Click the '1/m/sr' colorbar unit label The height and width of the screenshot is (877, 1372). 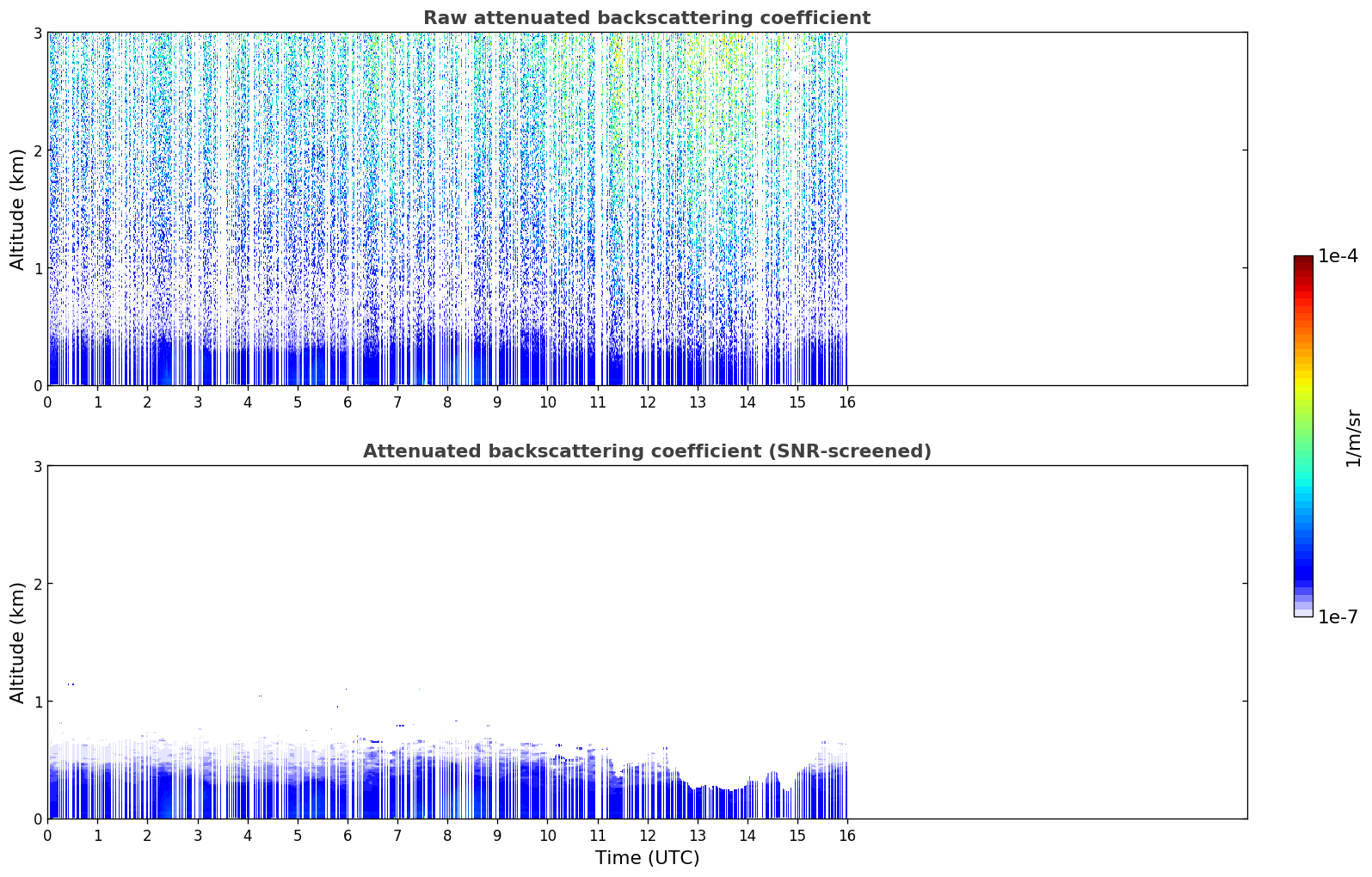[x=1353, y=438]
